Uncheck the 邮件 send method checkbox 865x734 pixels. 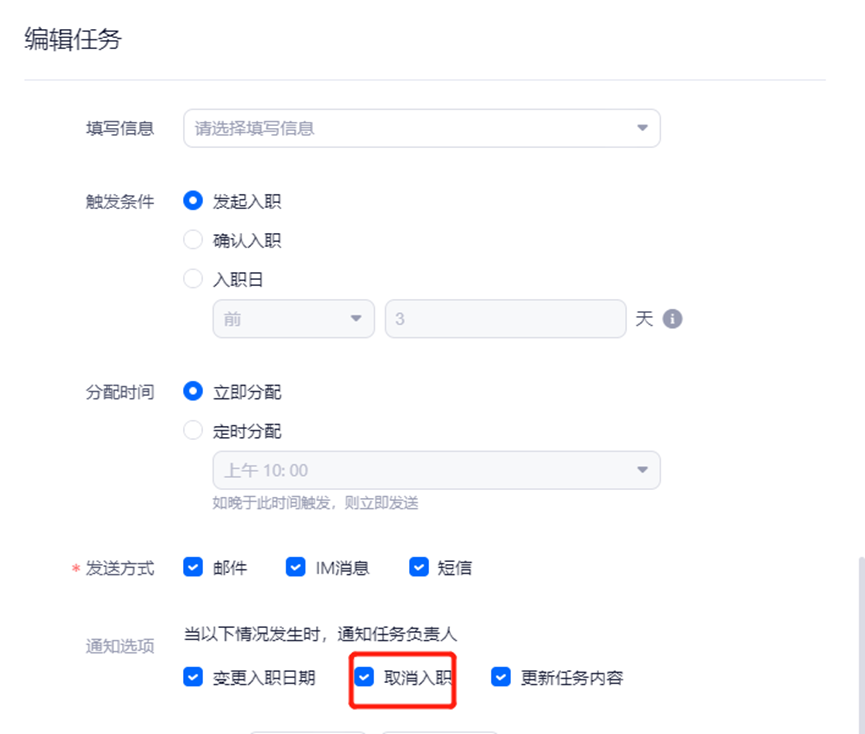point(193,567)
